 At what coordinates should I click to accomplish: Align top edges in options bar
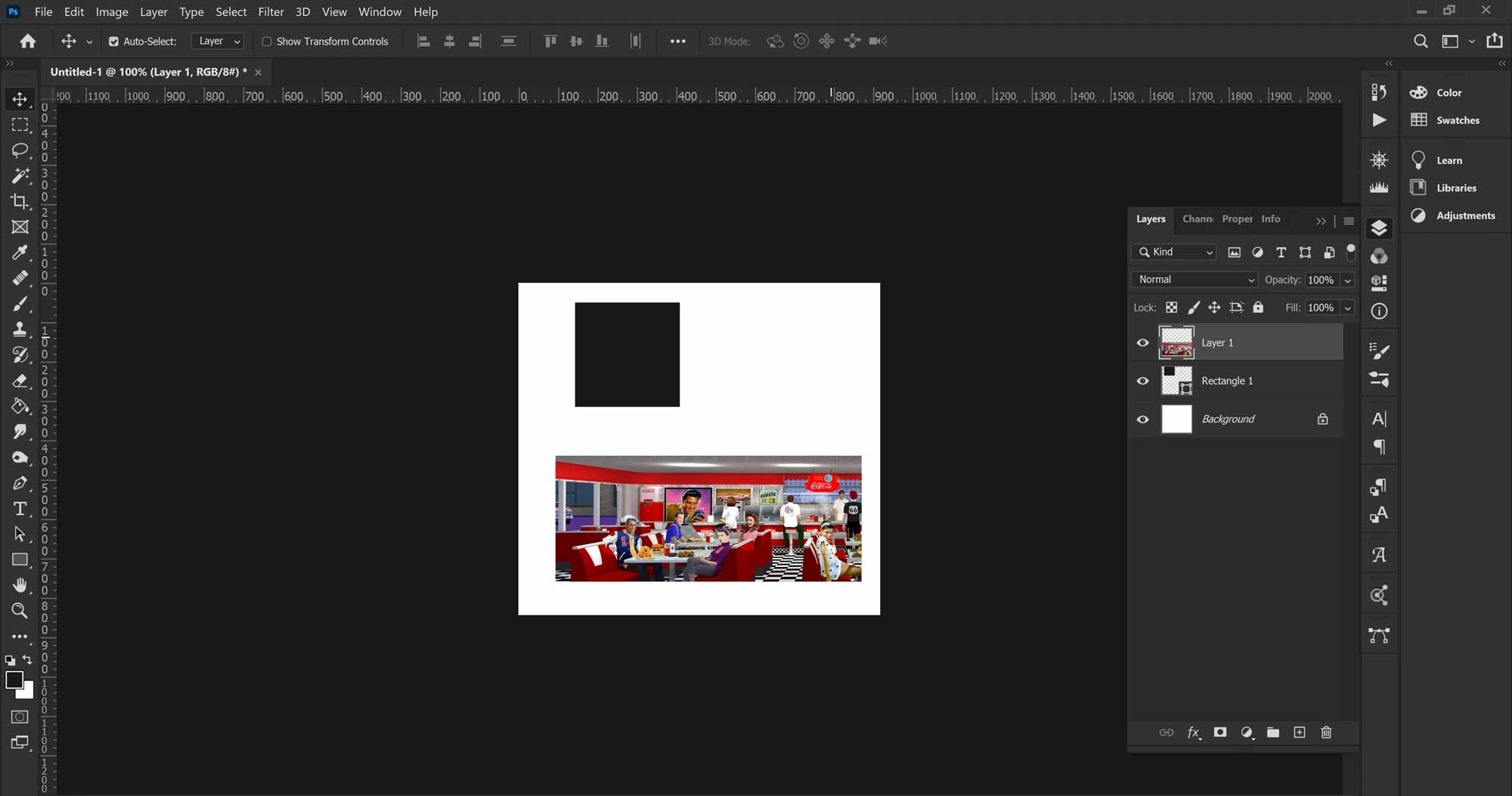(x=550, y=42)
